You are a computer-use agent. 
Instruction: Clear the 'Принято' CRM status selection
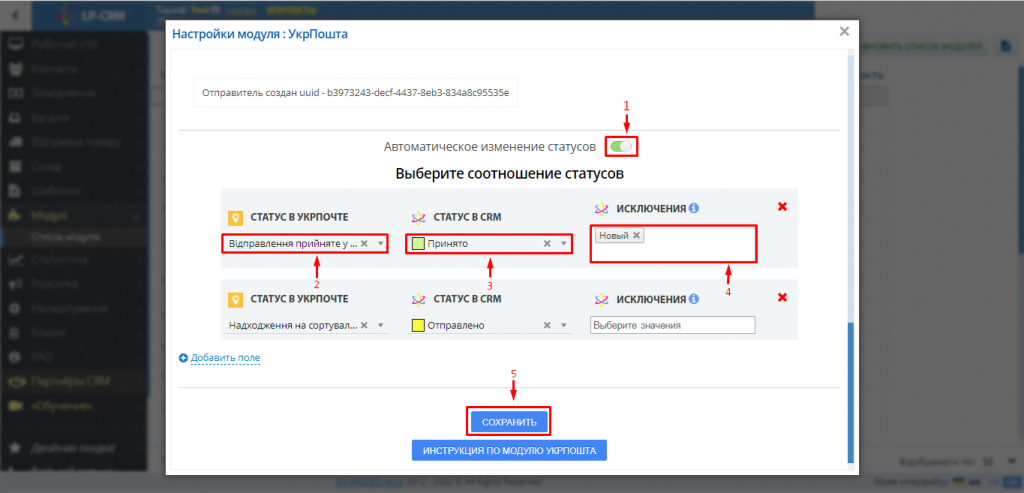(548, 244)
